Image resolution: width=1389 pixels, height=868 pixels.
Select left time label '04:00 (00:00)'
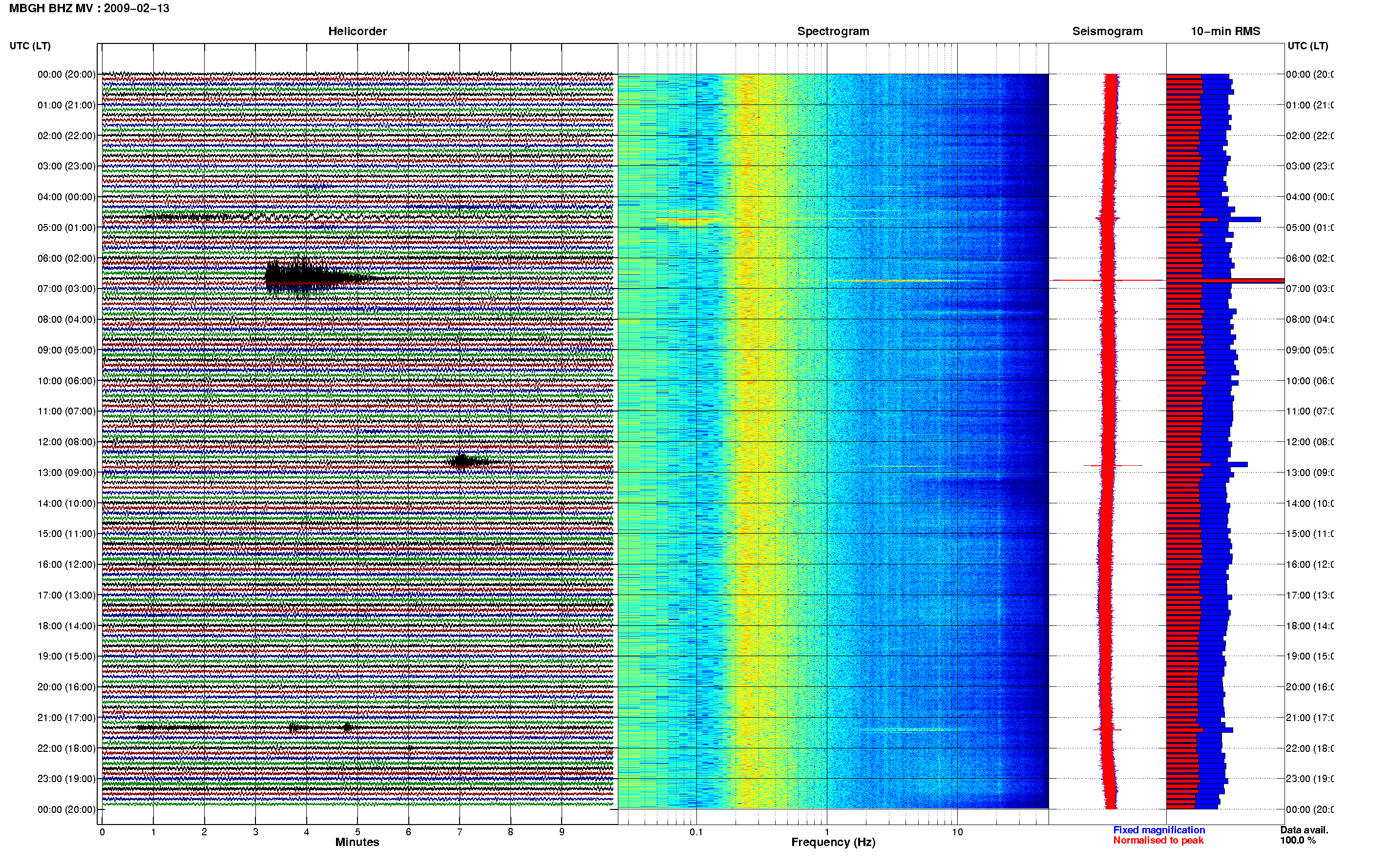(x=66, y=197)
